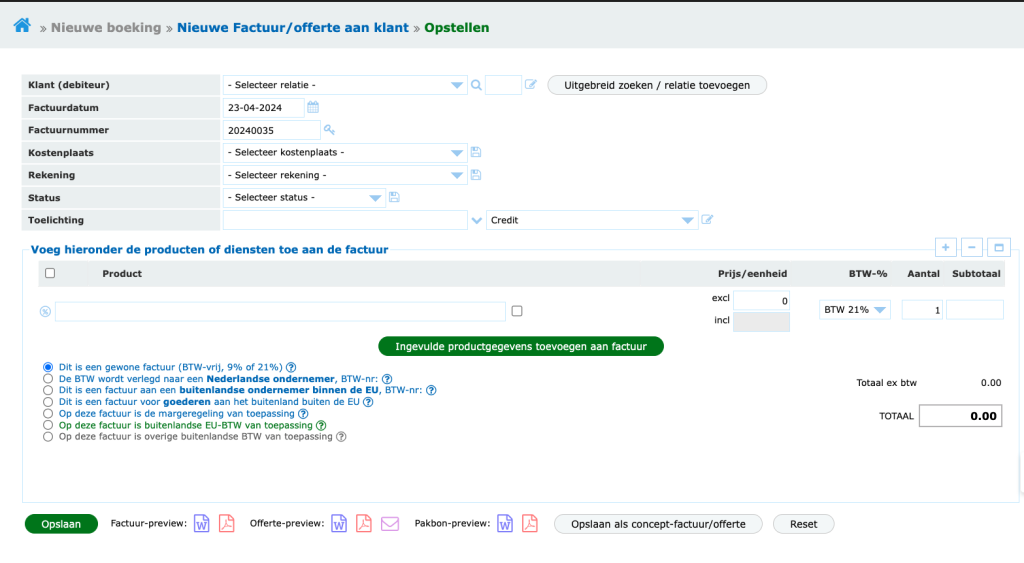Viewport: 1024px width, 563px height.
Task: Click the Subtotaal field in product row
Action: 974,310
